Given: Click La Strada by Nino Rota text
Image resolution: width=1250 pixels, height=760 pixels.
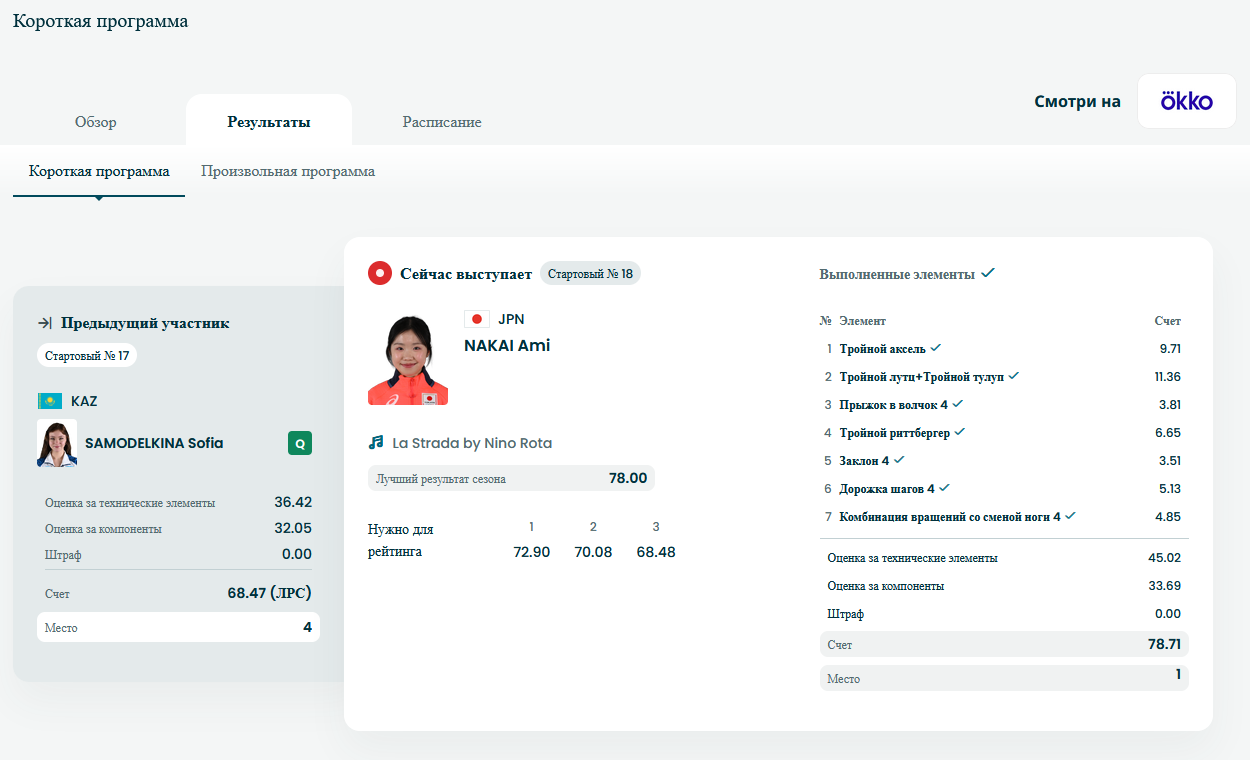Looking at the screenshot, I should 472,443.
